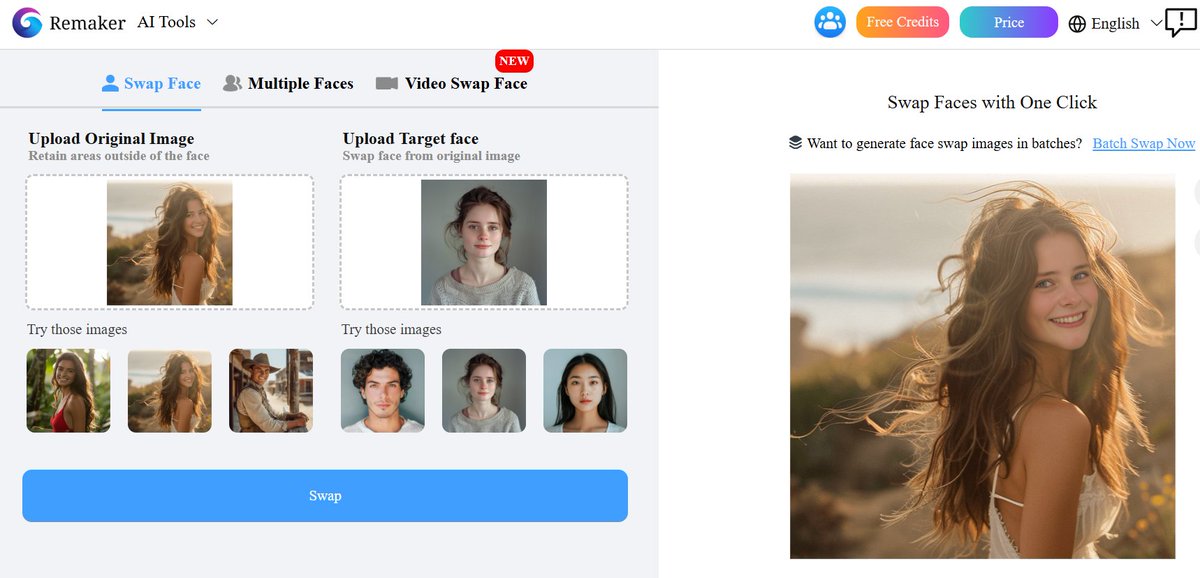Switch to the Multiple Faces tab
Viewport: 1200px width, 578px height.
click(x=288, y=83)
